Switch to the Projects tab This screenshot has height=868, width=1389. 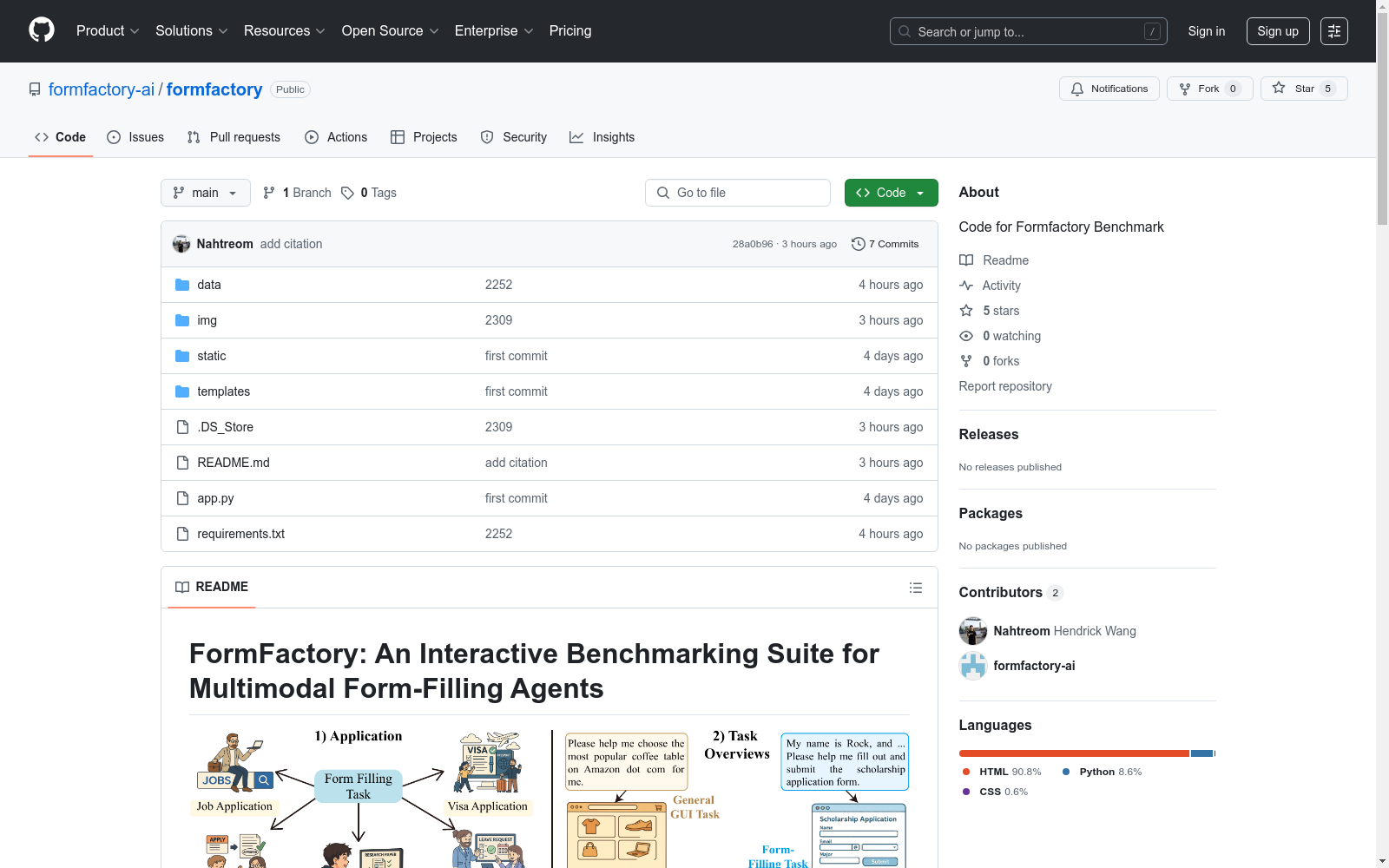click(x=424, y=137)
